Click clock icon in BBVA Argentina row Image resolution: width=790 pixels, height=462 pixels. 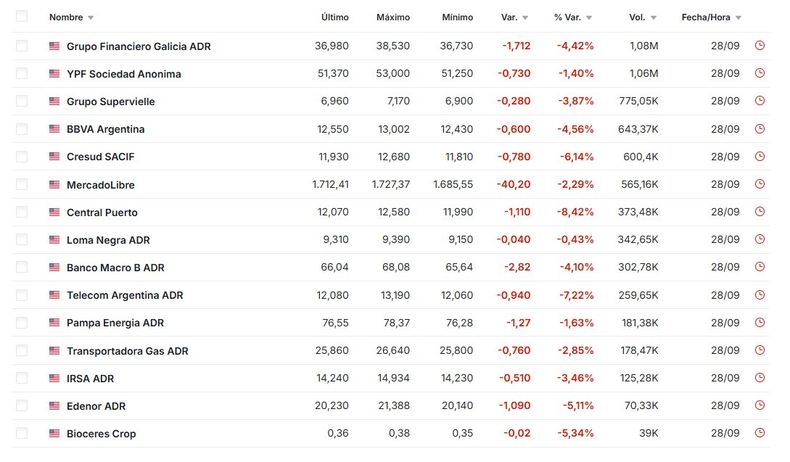point(760,129)
